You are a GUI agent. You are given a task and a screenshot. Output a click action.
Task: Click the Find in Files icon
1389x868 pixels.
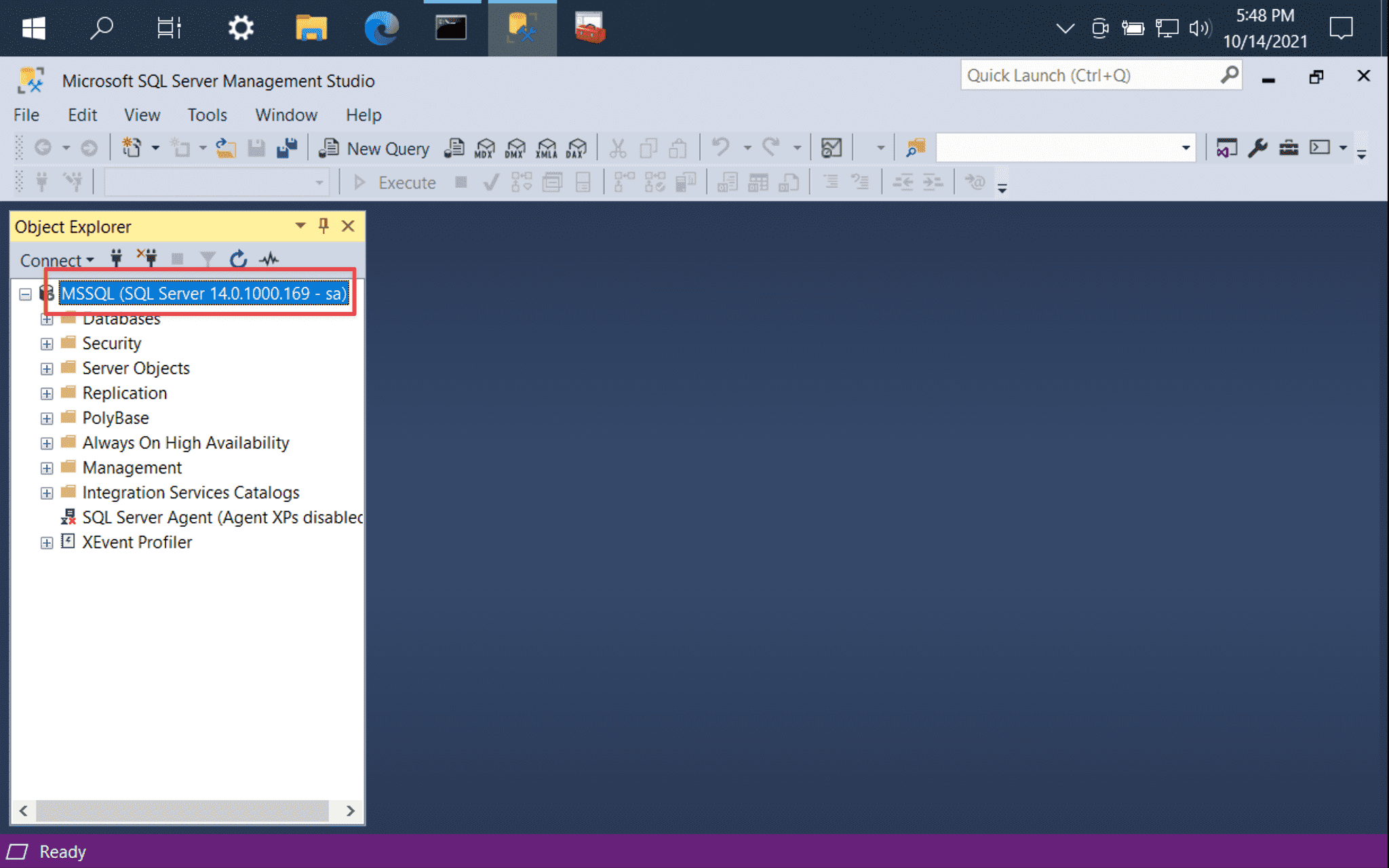coord(916,148)
